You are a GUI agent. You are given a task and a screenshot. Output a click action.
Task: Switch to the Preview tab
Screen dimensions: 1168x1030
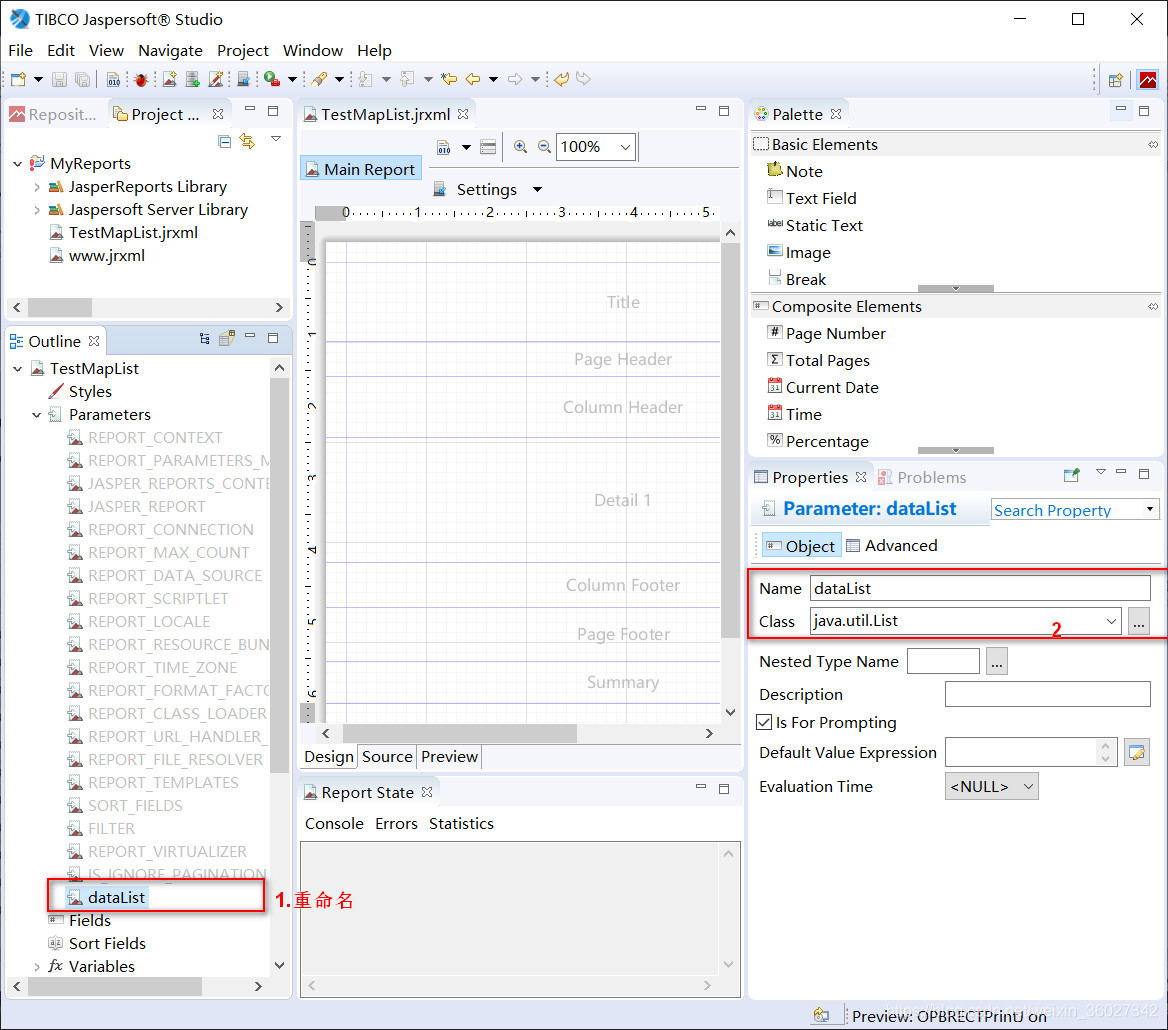449,757
